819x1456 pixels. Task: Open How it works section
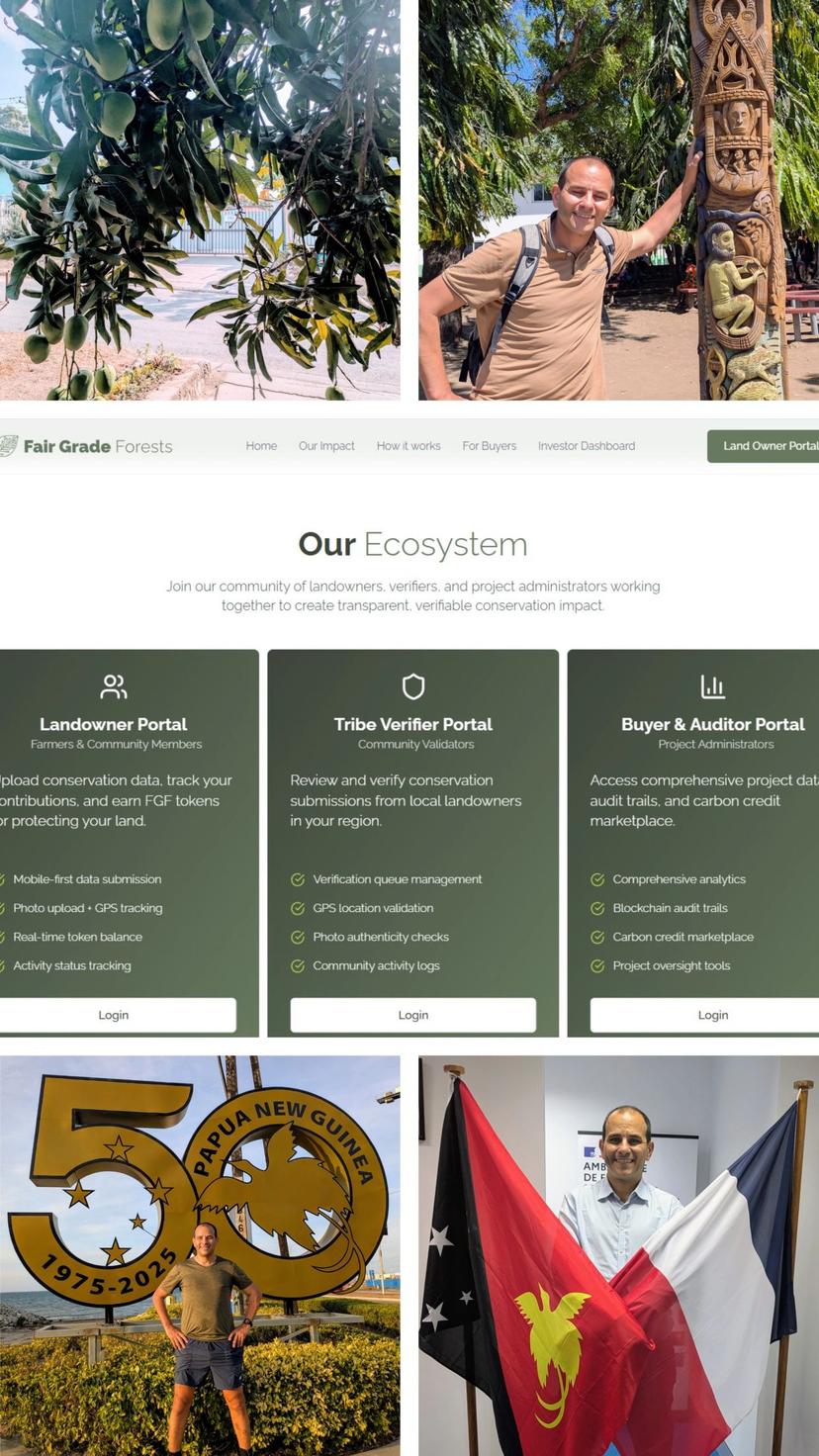pyautogui.click(x=409, y=446)
